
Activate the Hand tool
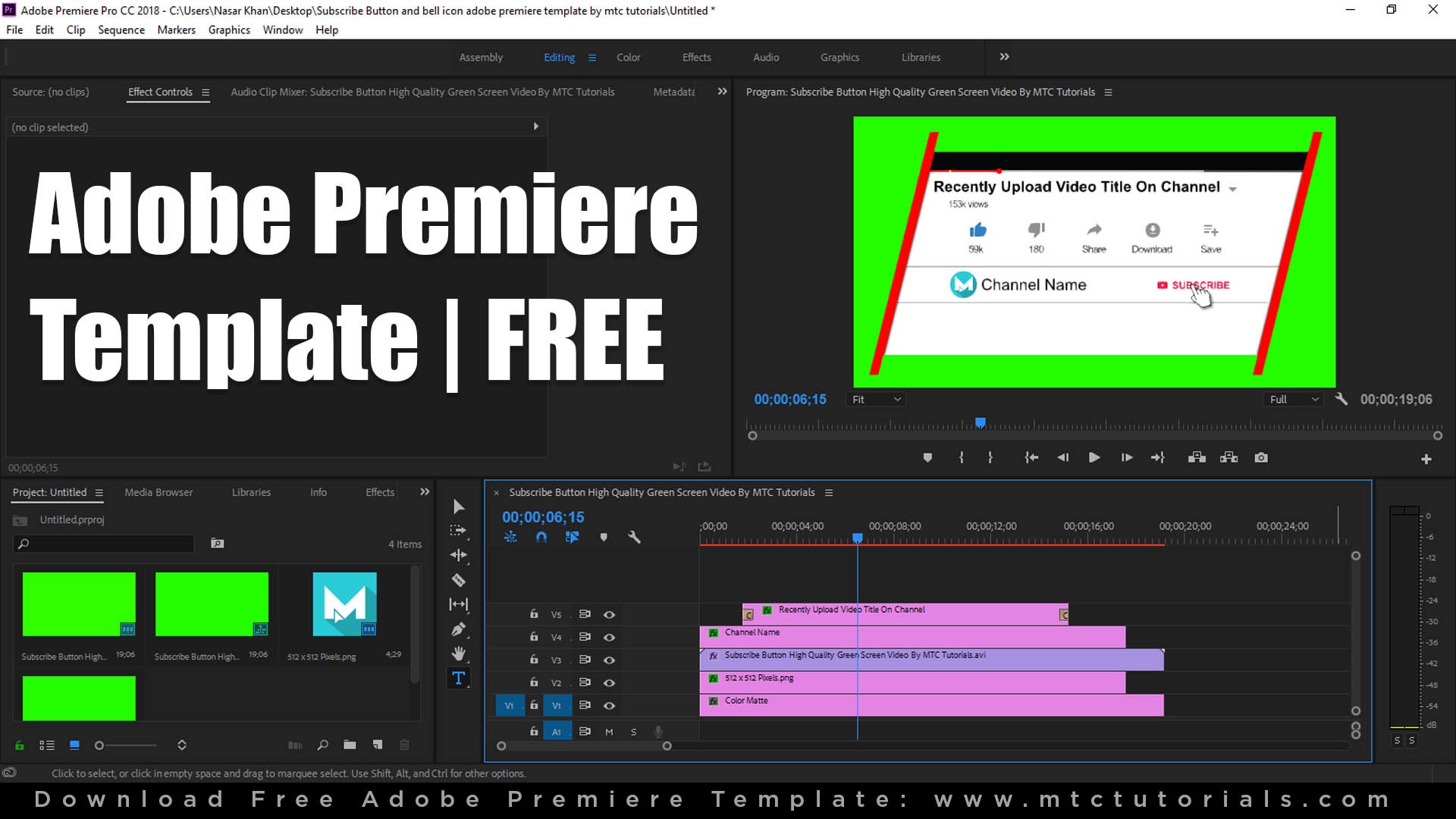[459, 654]
